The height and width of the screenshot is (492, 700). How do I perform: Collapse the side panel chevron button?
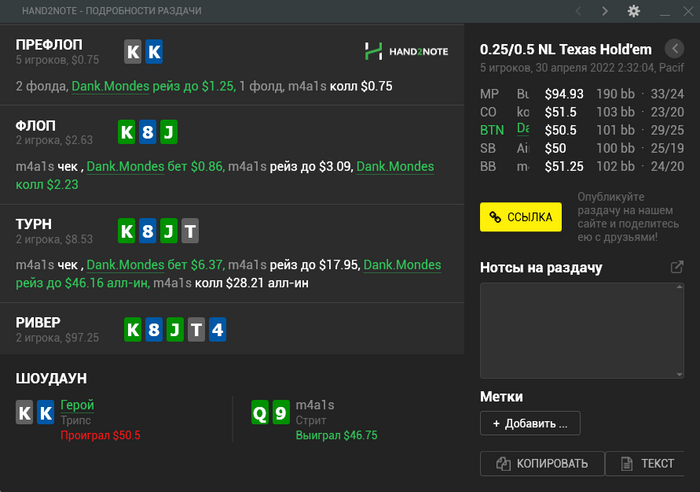[675, 48]
